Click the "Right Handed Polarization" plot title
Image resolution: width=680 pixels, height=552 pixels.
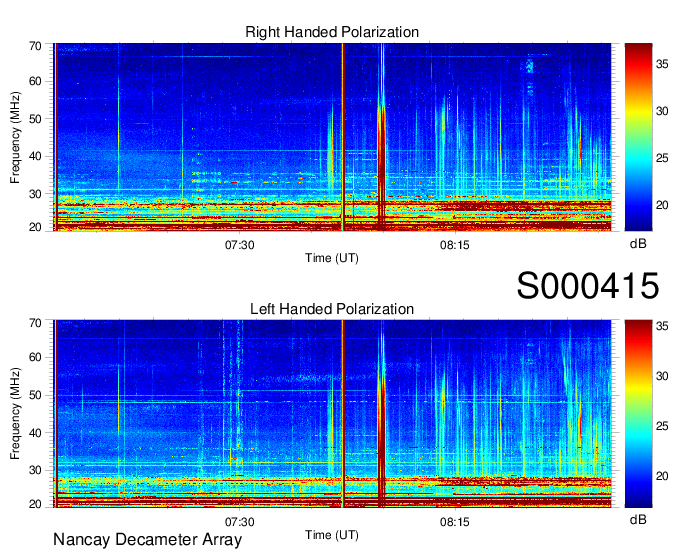click(x=332, y=32)
